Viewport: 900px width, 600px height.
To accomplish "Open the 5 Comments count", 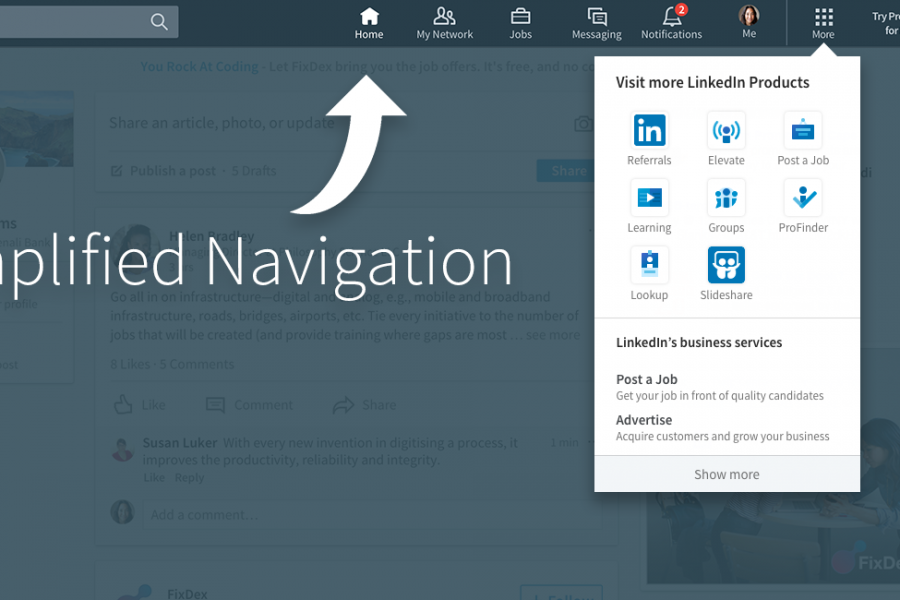I will pyautogui.click(x=197, y=364).
